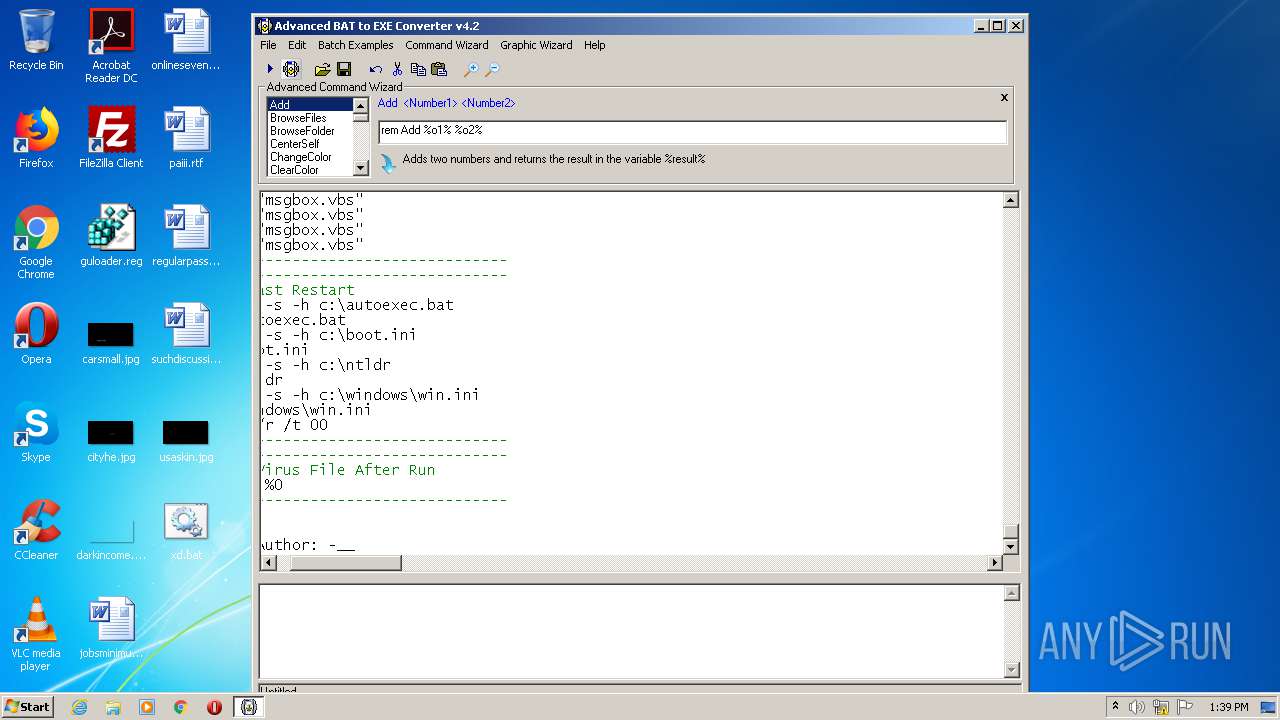Open the Windows Start menu
This screenshot has width=1280, height=720.
[28, 706]
